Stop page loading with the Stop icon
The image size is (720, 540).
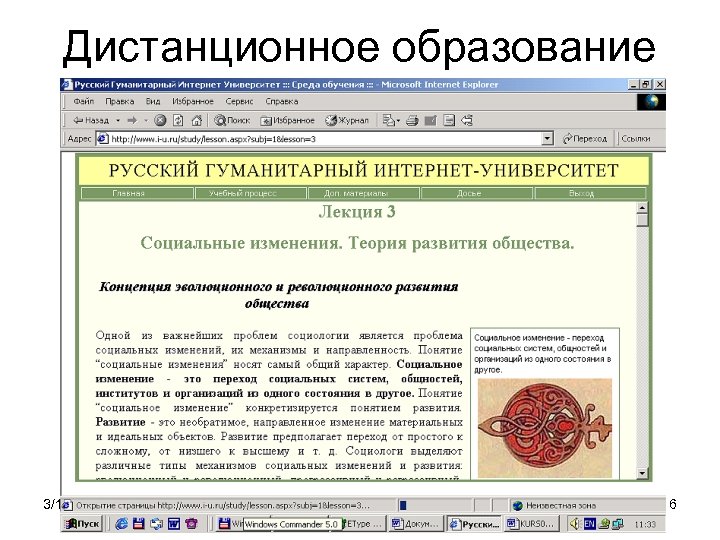click(160, 120)
